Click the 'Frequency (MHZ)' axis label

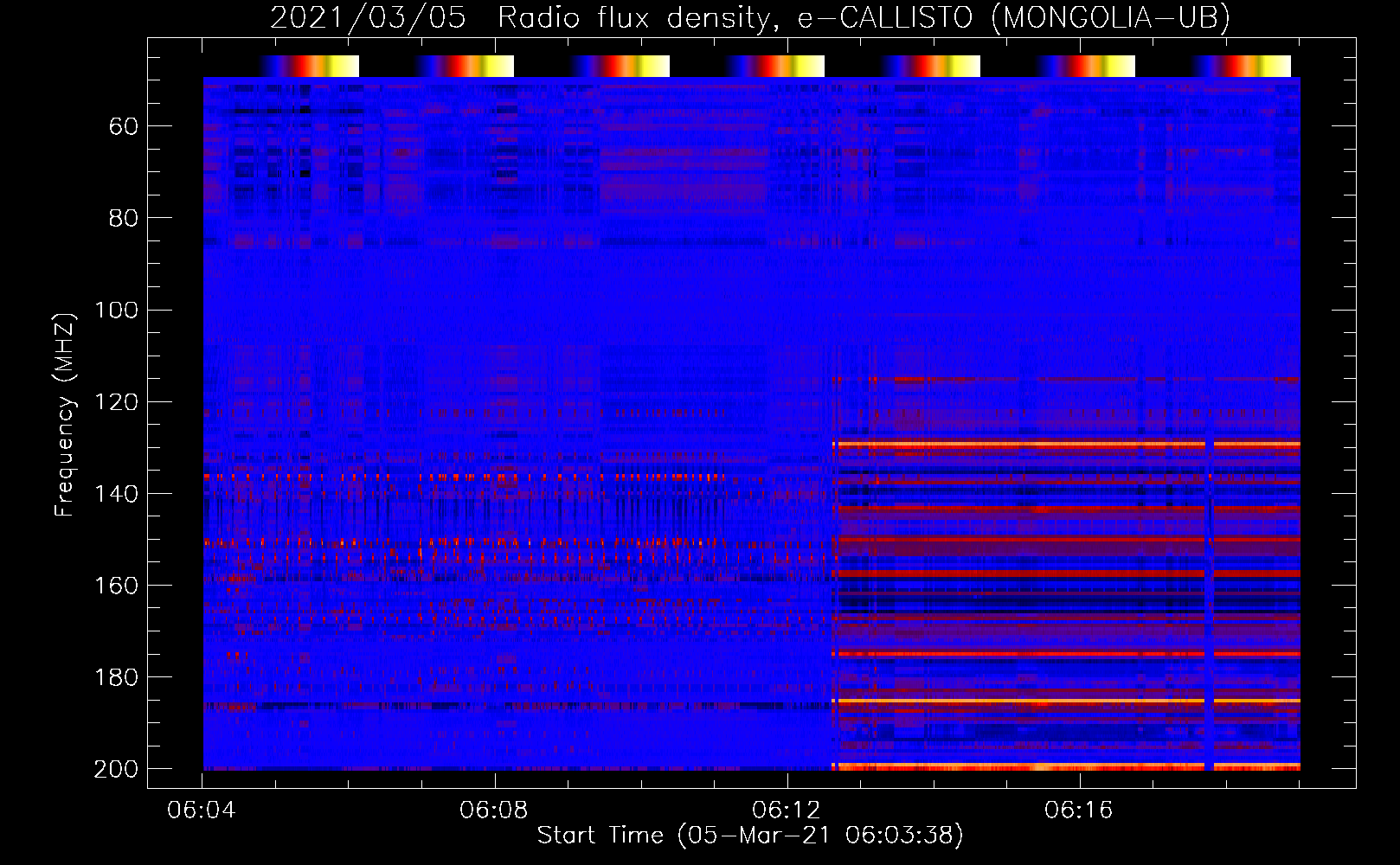(x=65, y=414)
